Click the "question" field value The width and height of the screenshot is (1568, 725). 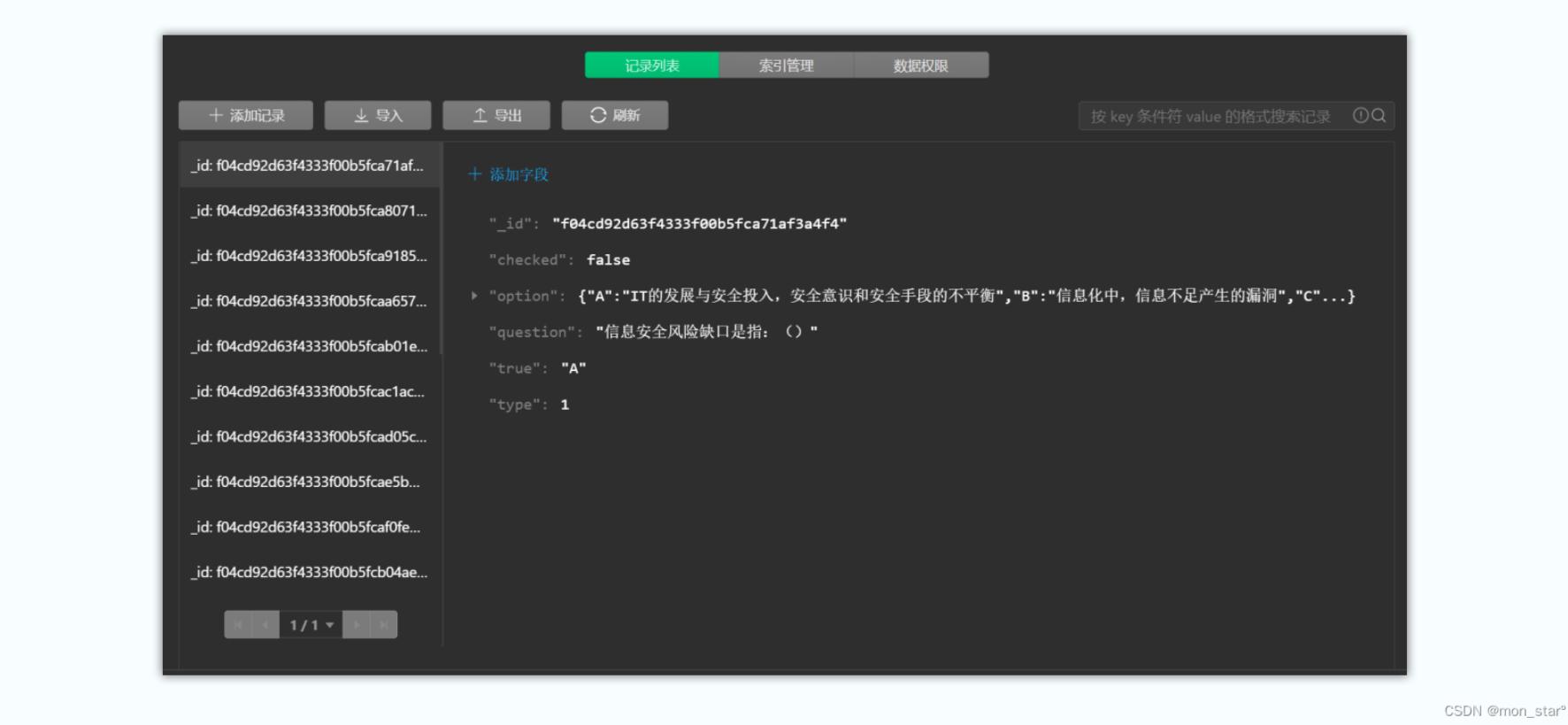tap(706, 332)
